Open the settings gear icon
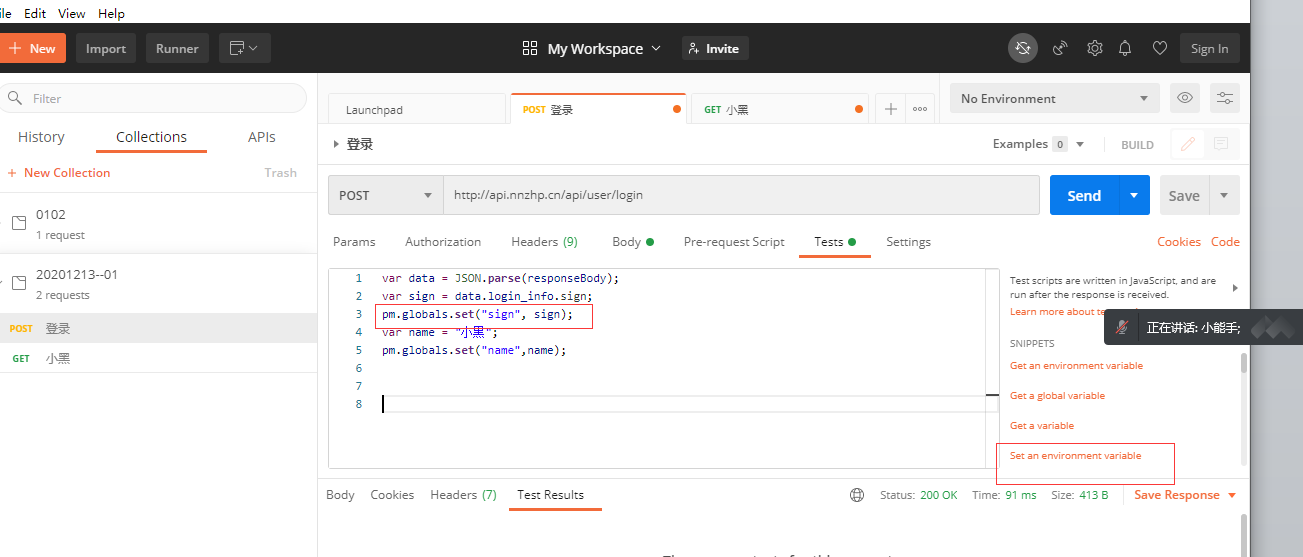 pyautogui.click(x=1095, y=48)
